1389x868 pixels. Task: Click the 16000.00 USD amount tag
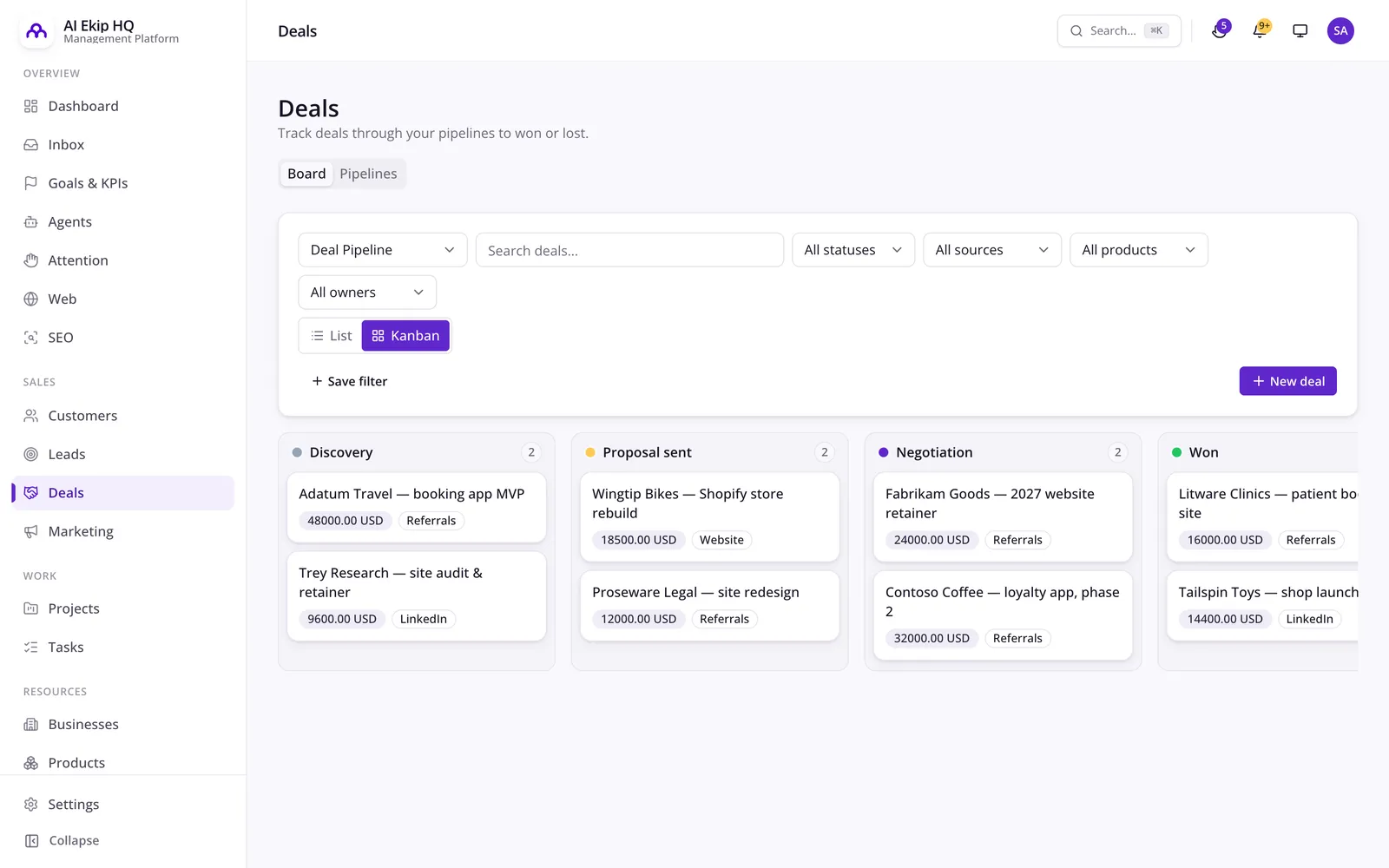[1225, 540]
